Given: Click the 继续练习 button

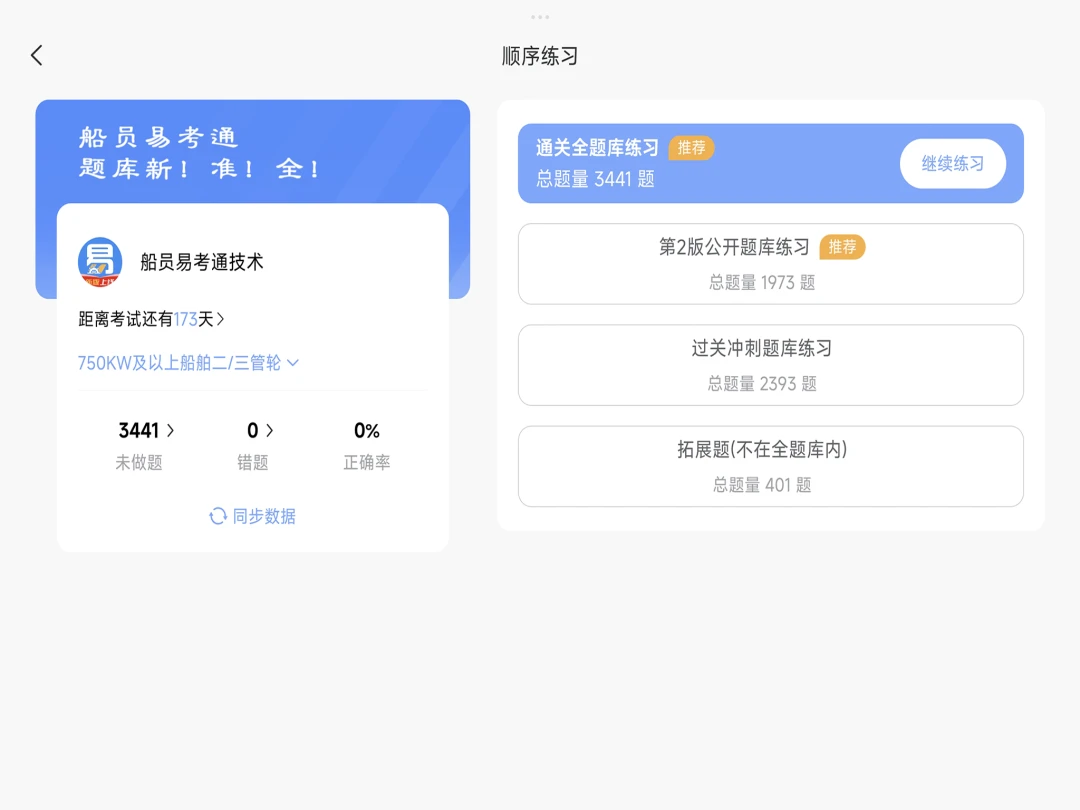Looking at the screenshot, I should coord(953,163).
